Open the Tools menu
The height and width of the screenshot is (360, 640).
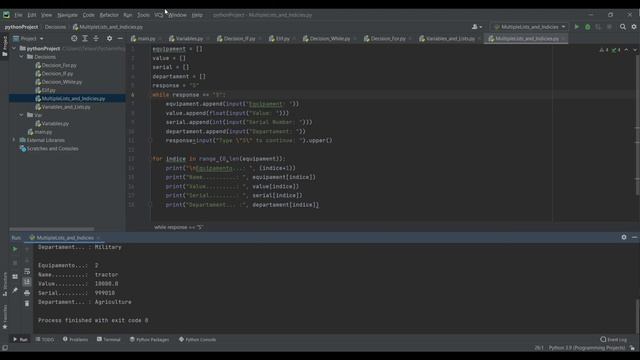[143, 15]
